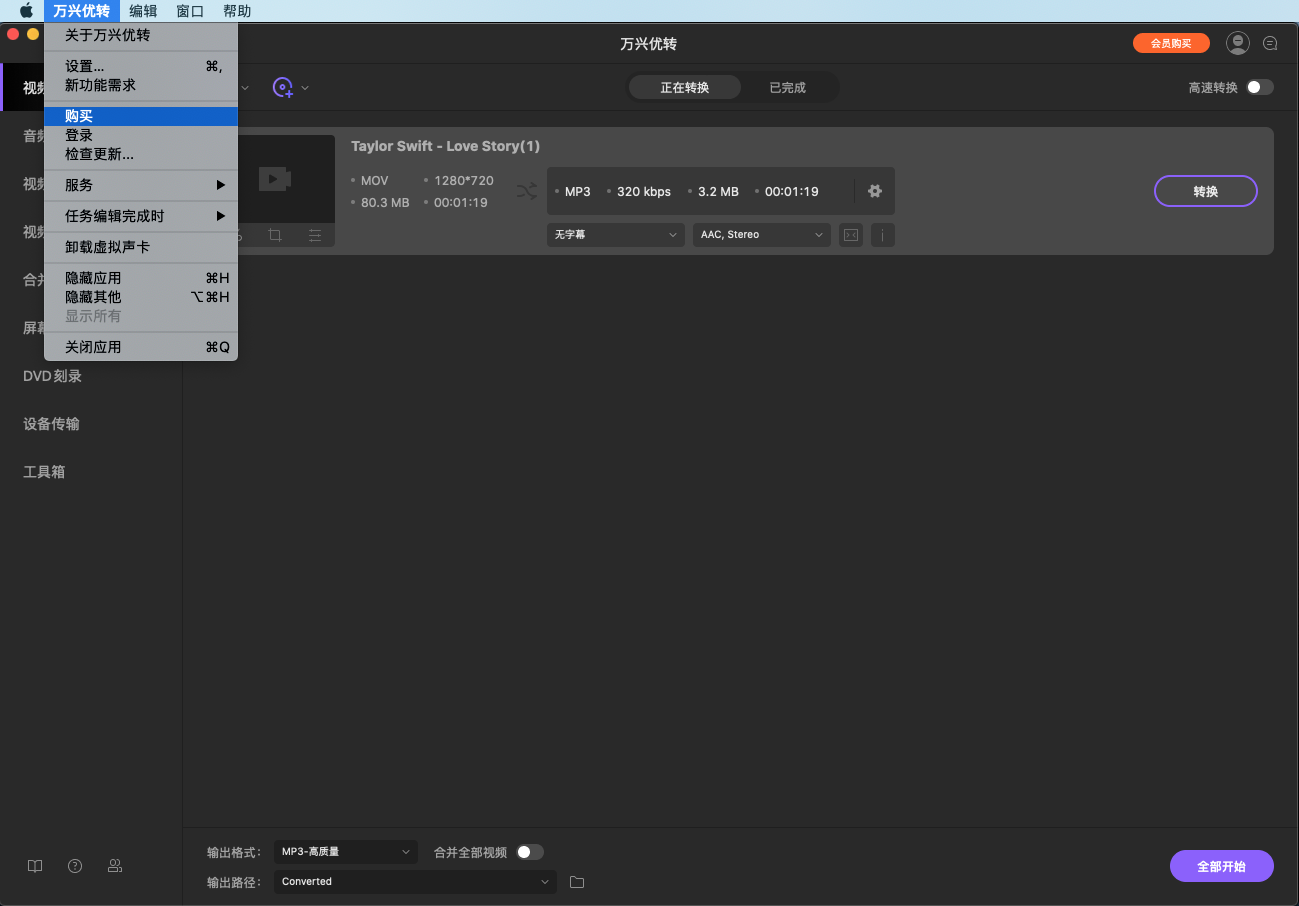Click the help question mark icon

tap(75, 866)
